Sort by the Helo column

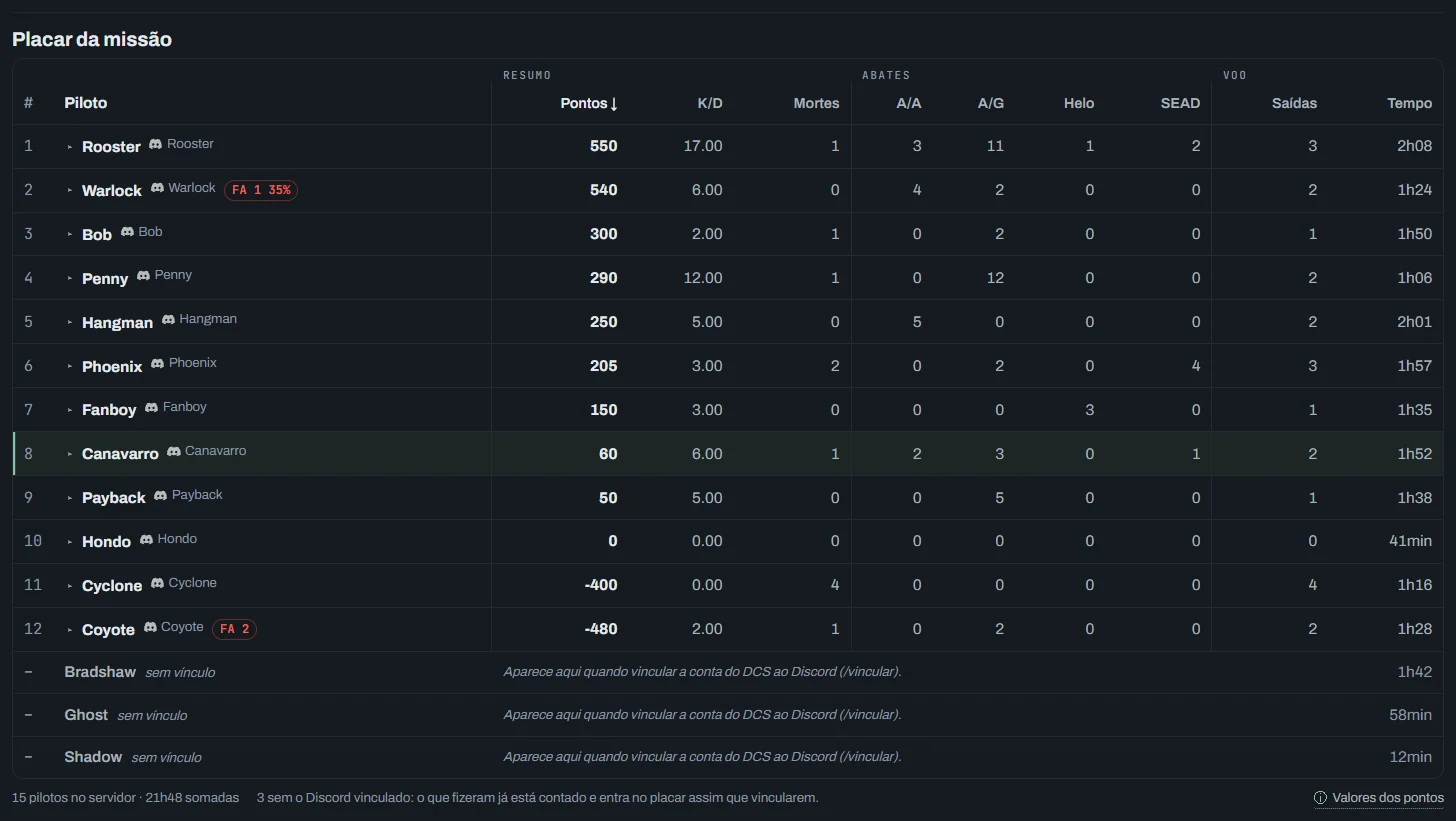1079,103
